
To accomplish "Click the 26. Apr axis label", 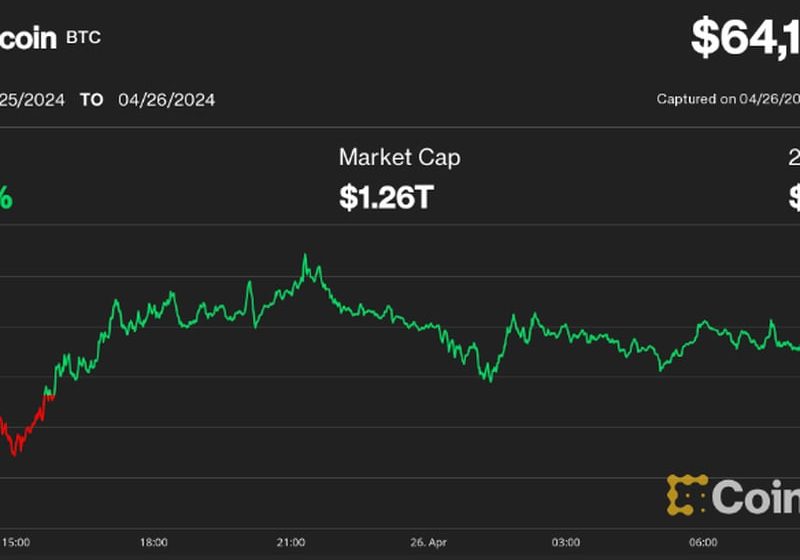I will 427,542.
